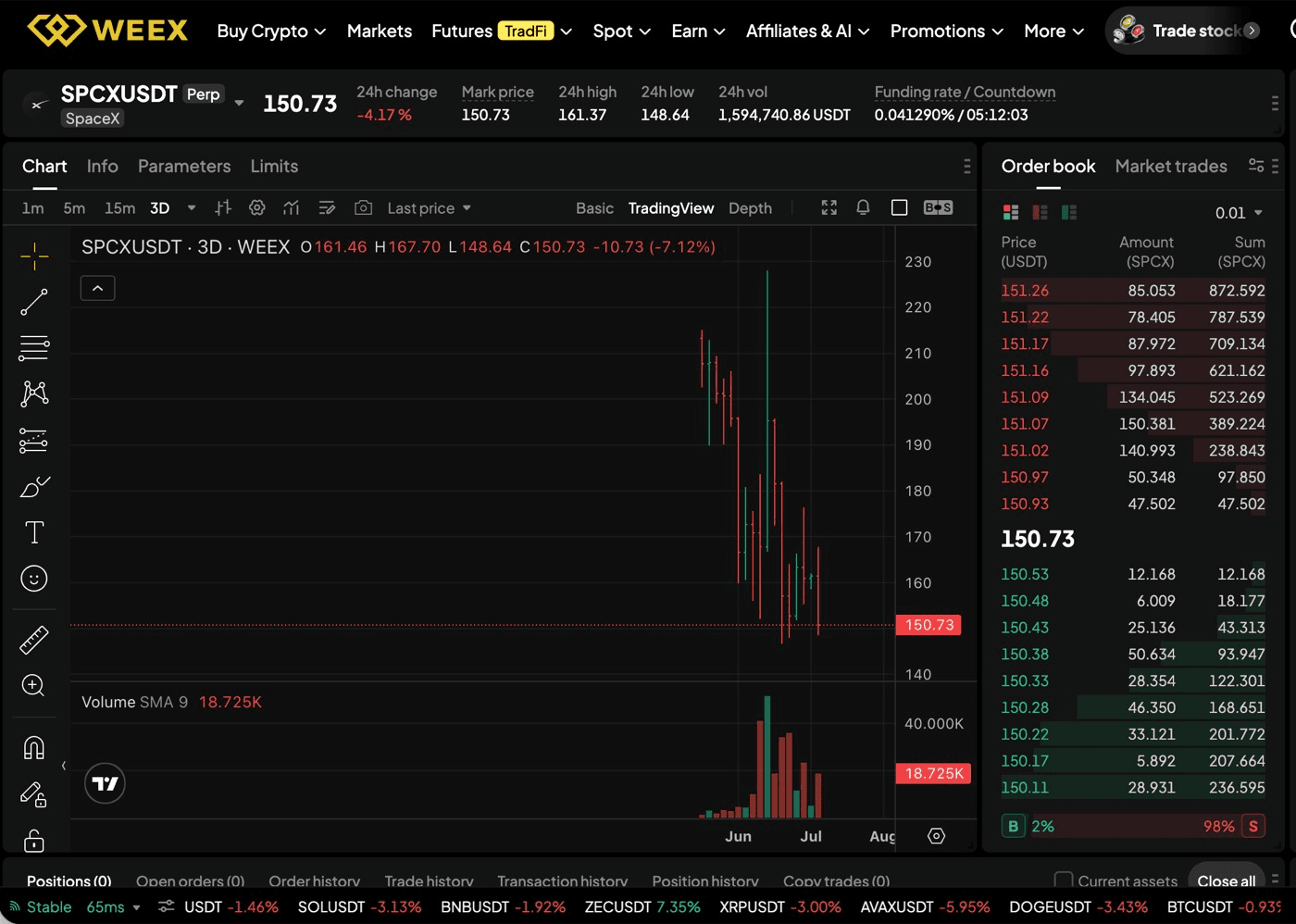Open the Order history tab
The height and width of the screenshot is (924, 1296).
click(315, 880)
